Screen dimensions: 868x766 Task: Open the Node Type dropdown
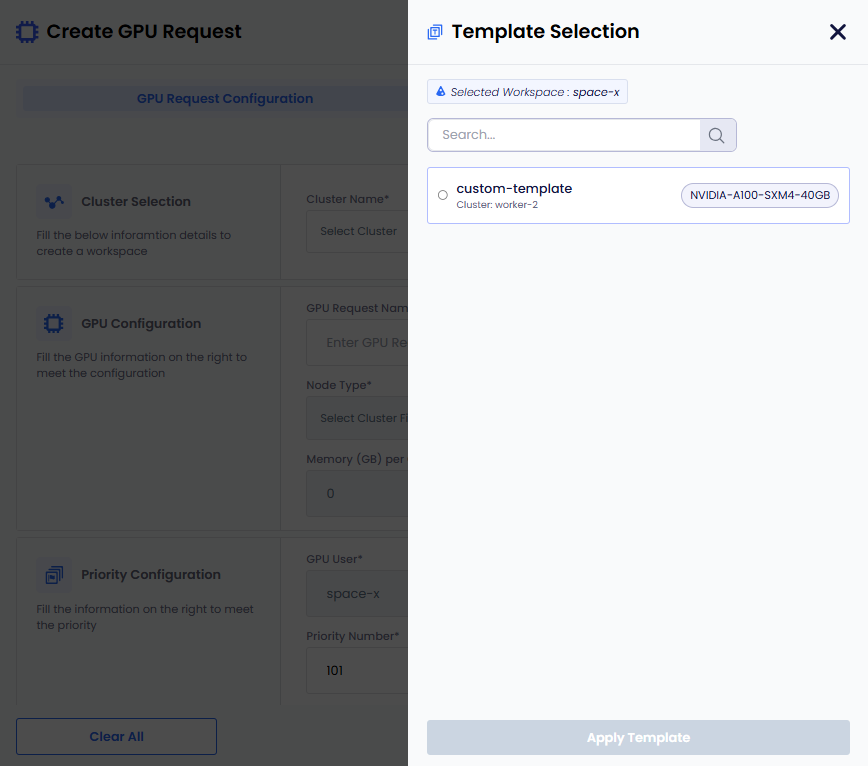tap(357, 418)
